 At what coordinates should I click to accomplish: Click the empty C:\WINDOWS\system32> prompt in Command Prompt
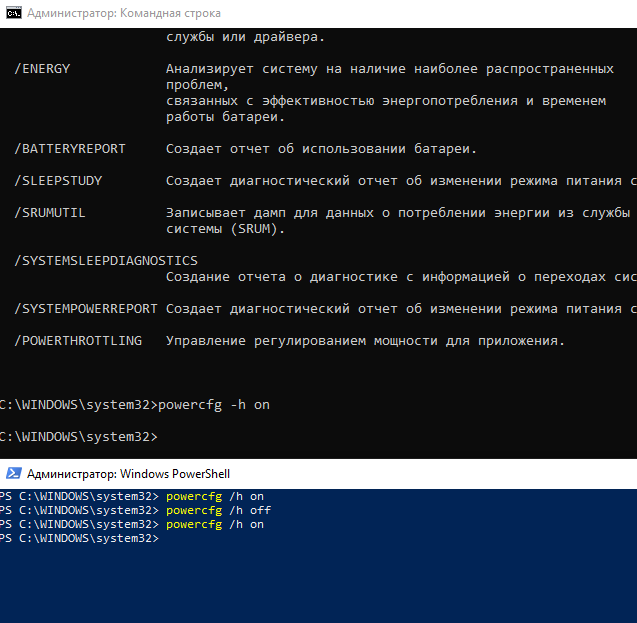coord(78,437)
